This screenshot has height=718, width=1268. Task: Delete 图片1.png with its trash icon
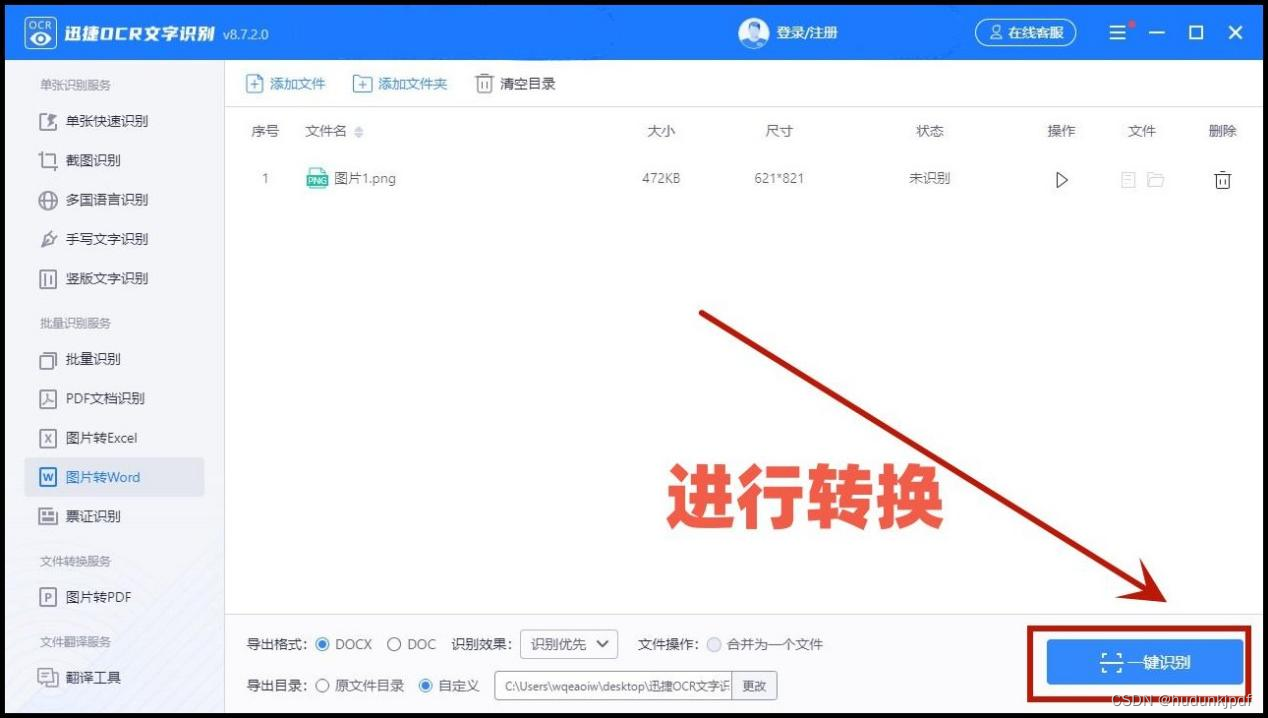pyautogui.click(x=1222, y=180)
